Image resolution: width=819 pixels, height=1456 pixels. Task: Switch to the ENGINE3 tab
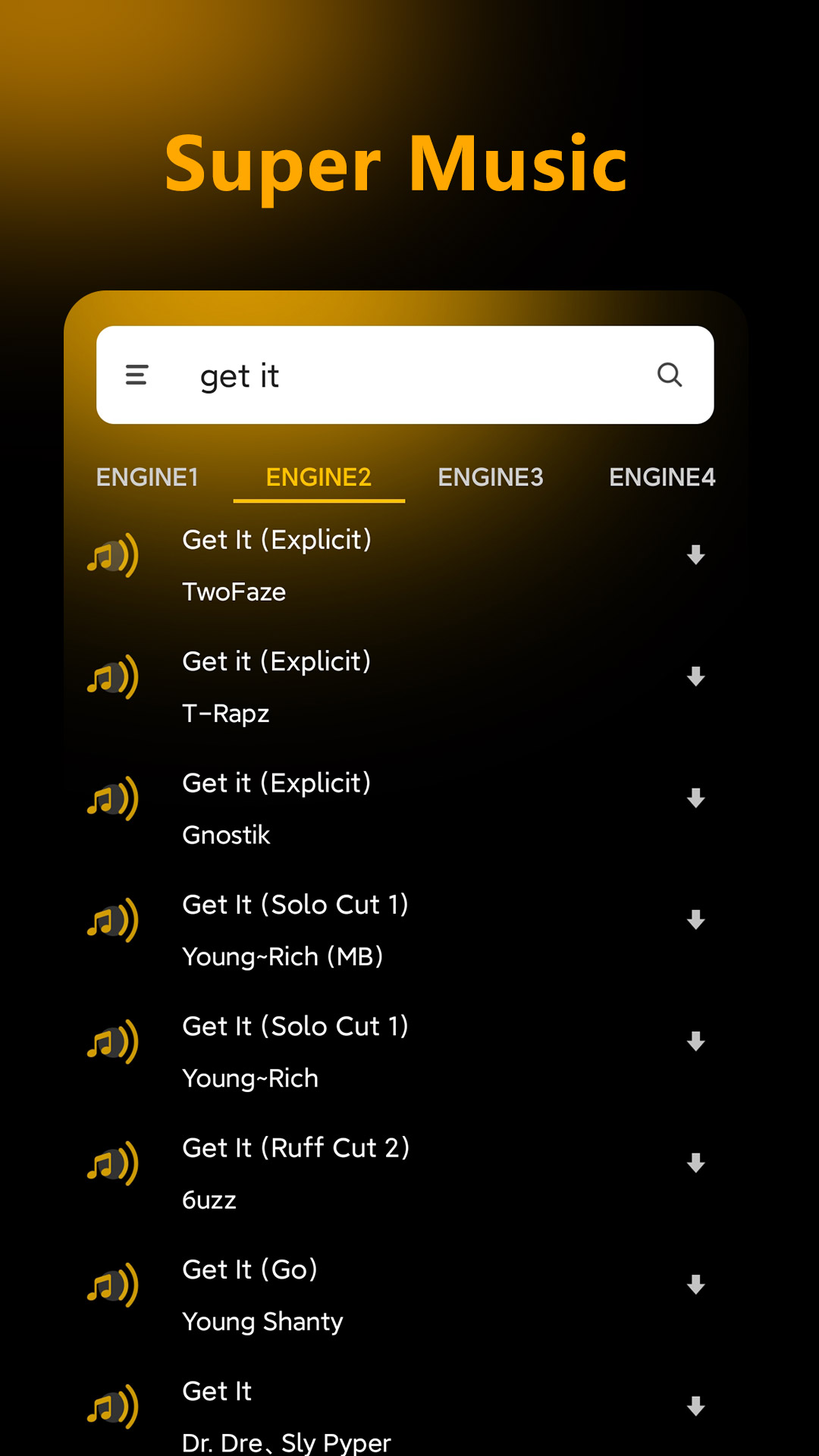click(x=491, y=477)
